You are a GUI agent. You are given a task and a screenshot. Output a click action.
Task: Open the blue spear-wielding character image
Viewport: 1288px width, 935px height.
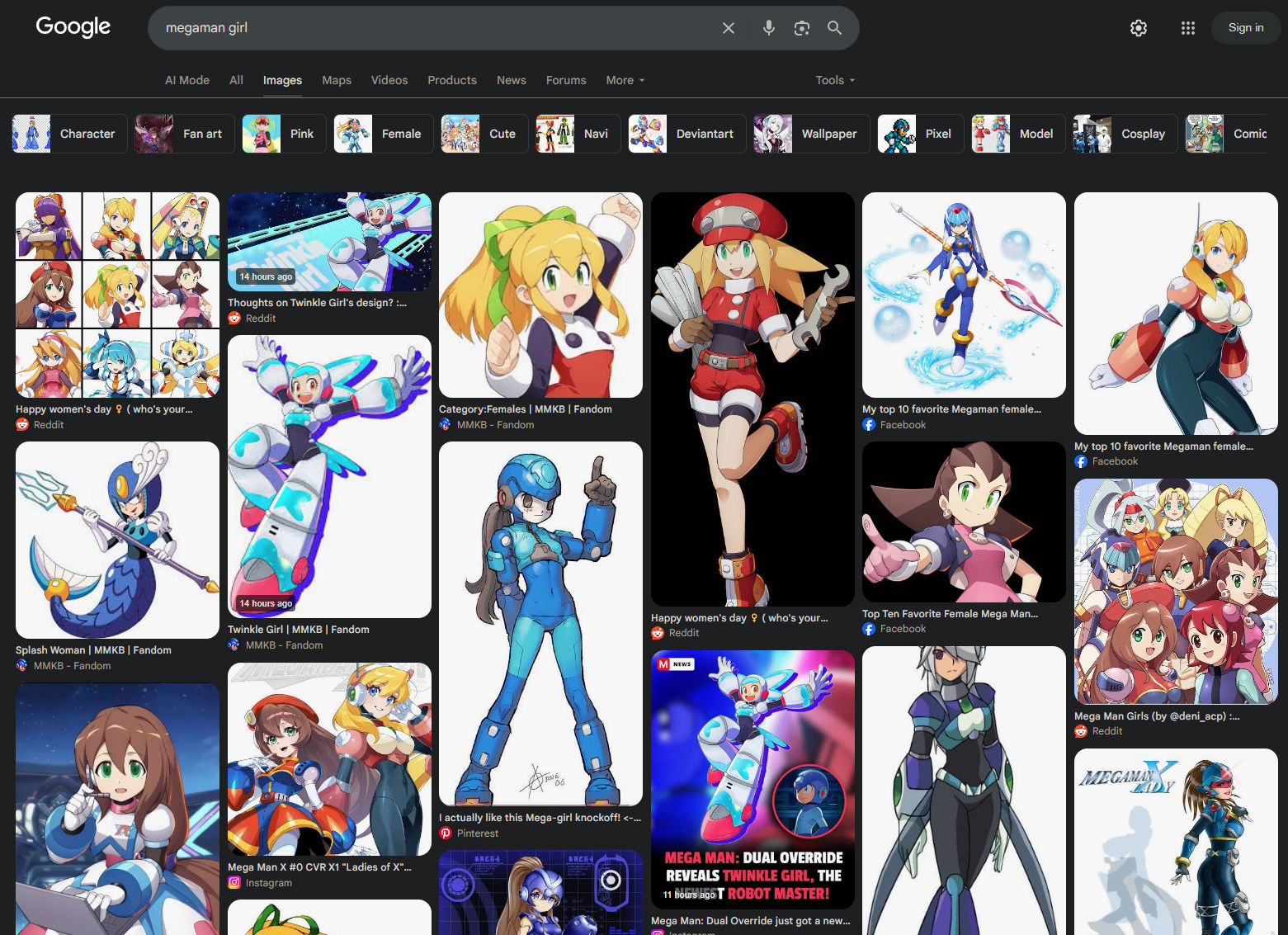(x=964, y=295)
